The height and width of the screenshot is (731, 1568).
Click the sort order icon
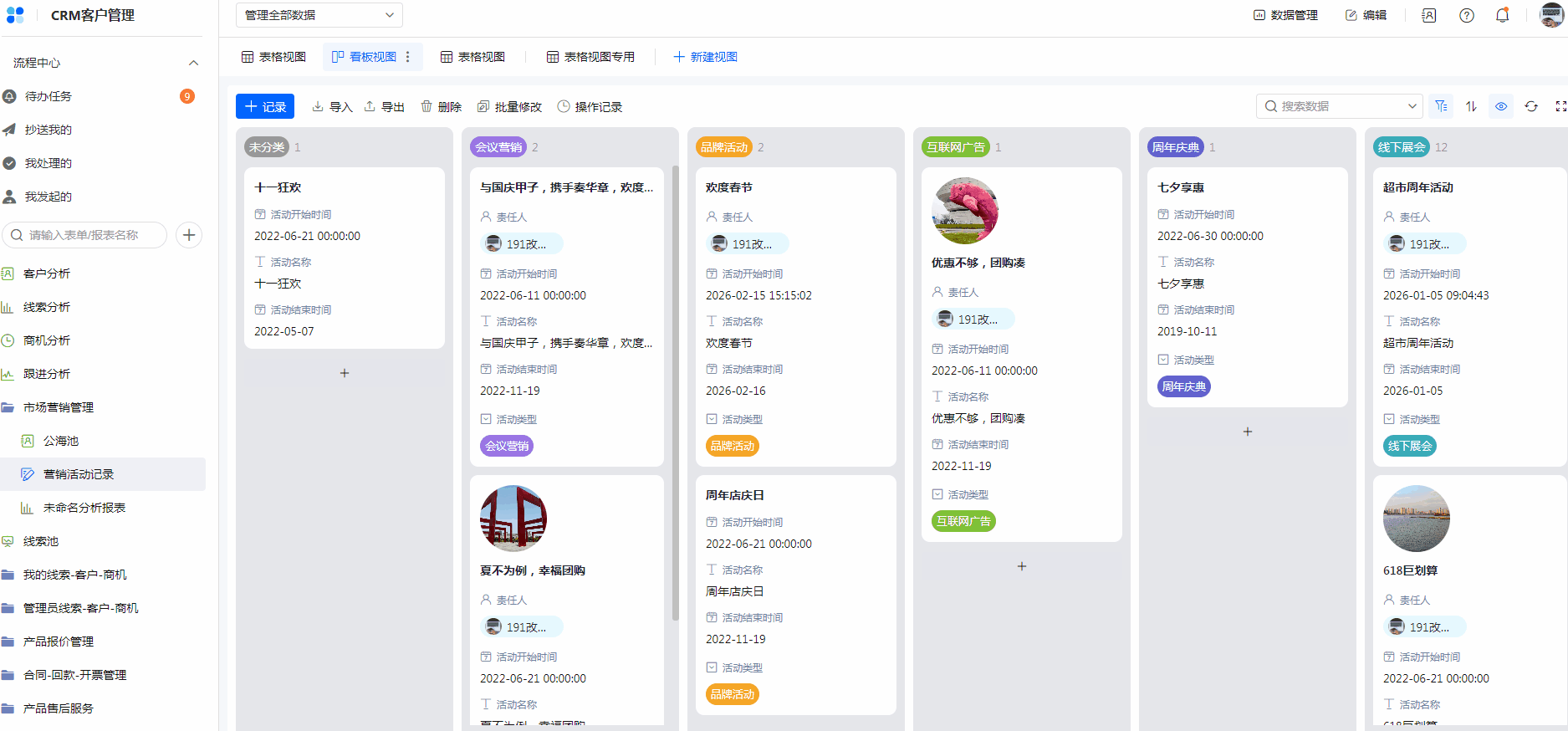point(1471,106)
